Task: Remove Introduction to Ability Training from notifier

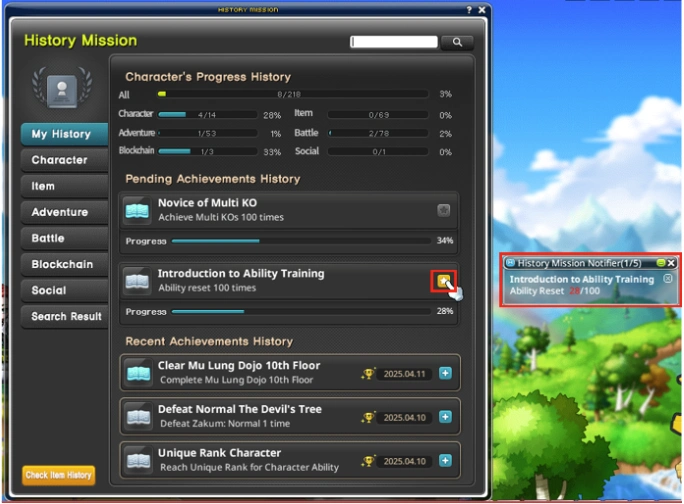Action: click(x=668, y=278)
